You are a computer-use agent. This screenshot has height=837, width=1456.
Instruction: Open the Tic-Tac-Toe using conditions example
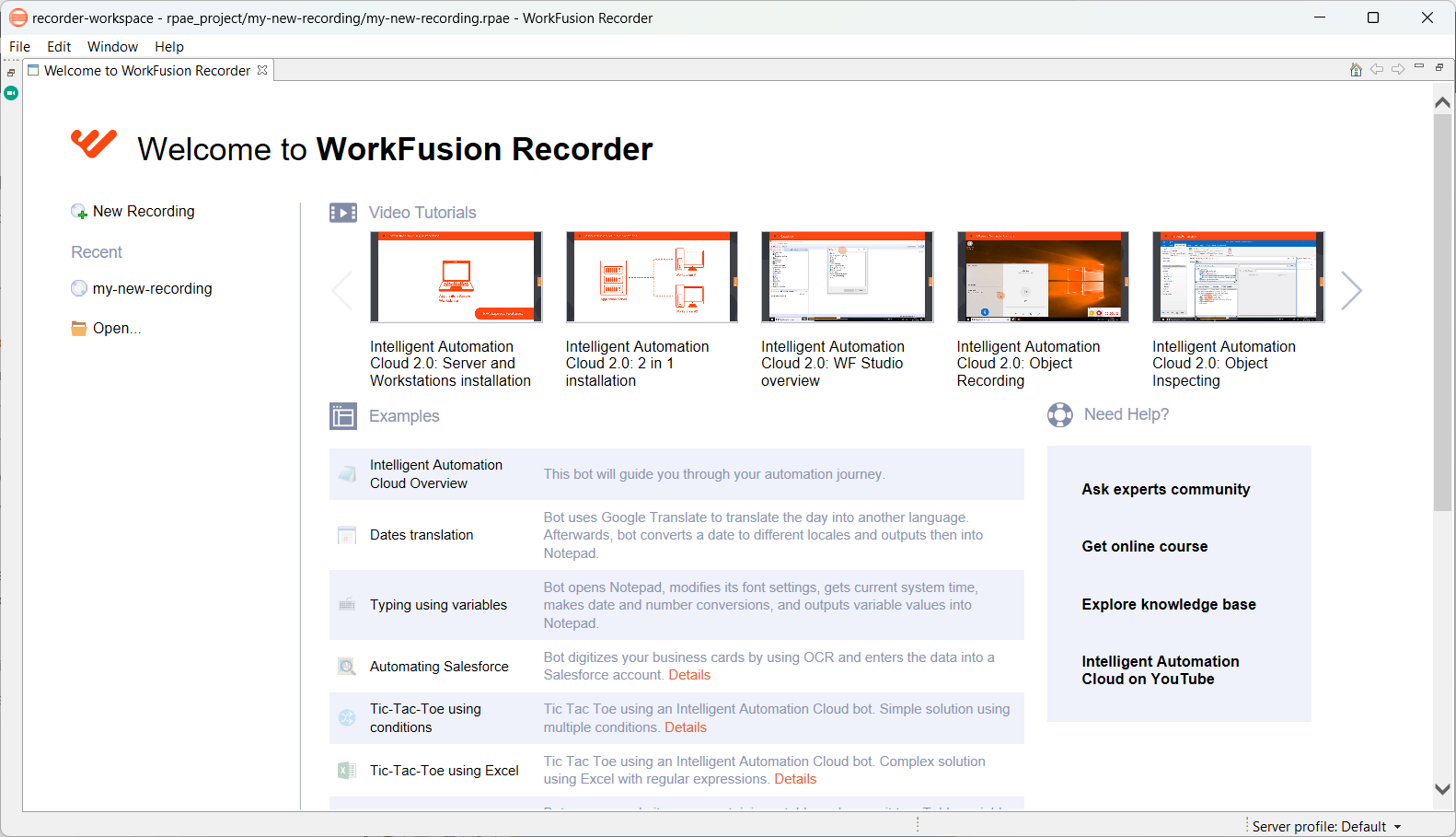point(425,718)
